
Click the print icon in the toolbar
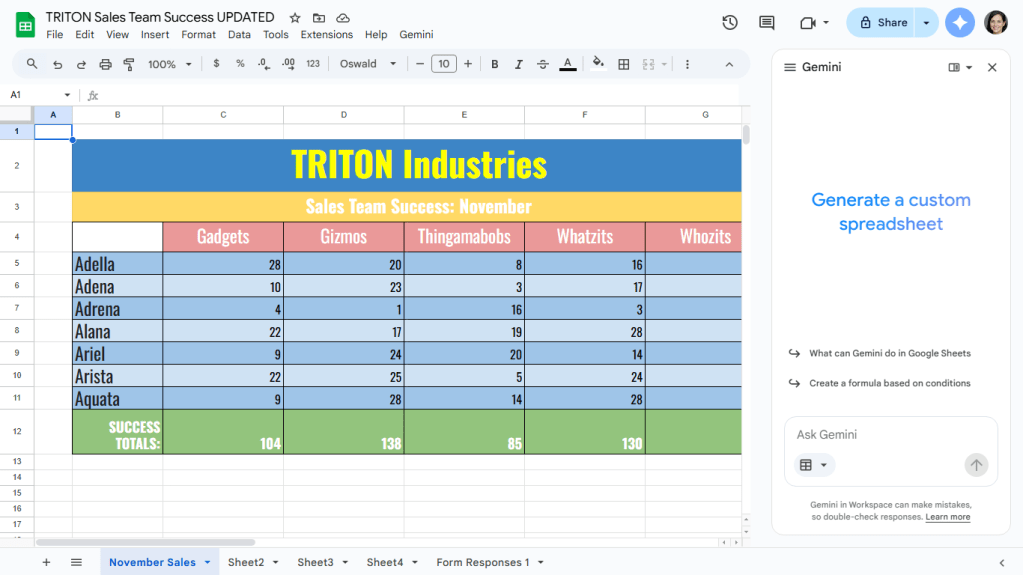point(106,64)
